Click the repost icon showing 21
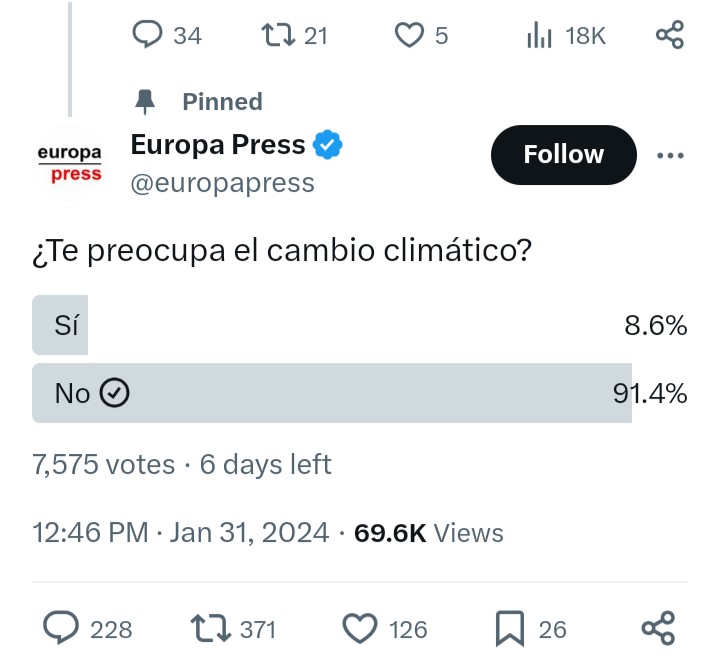Image resolution: width=720 pixels, height=666 pixels. pos(278,35)
